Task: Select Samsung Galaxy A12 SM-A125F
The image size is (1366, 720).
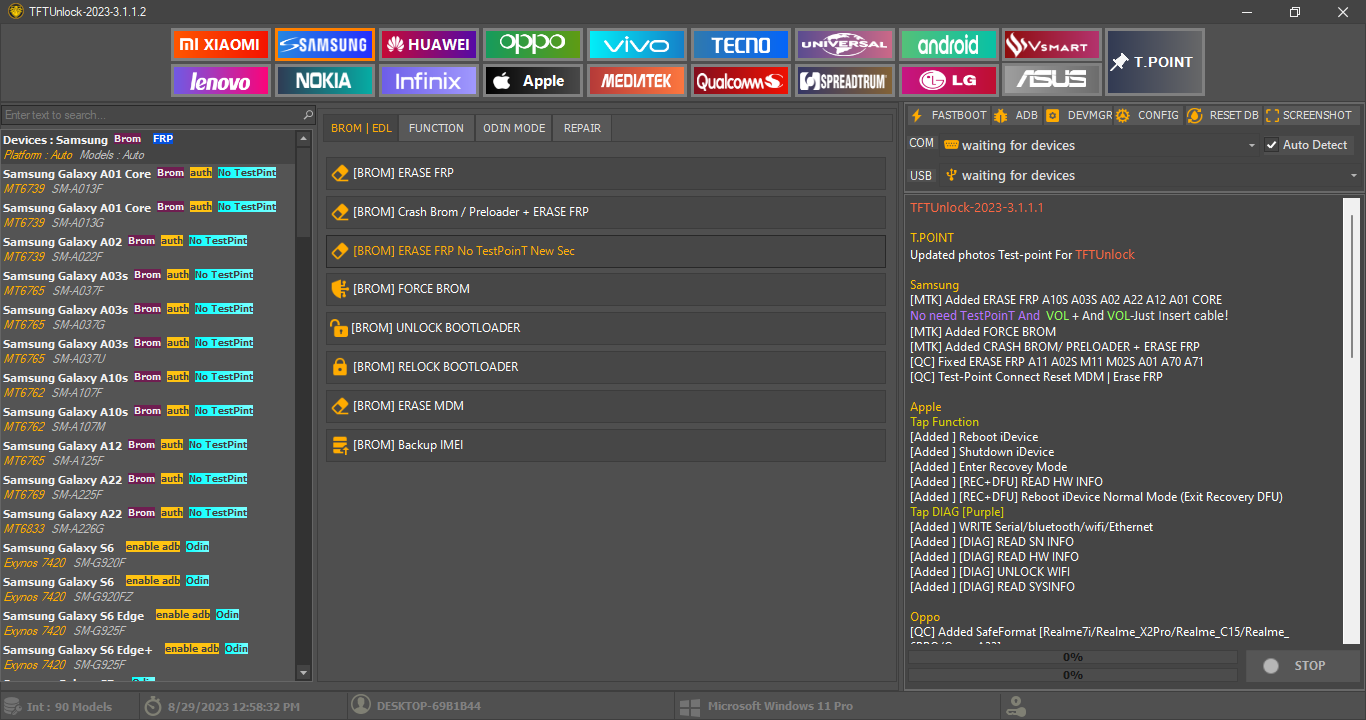Action: click(149, 453)
